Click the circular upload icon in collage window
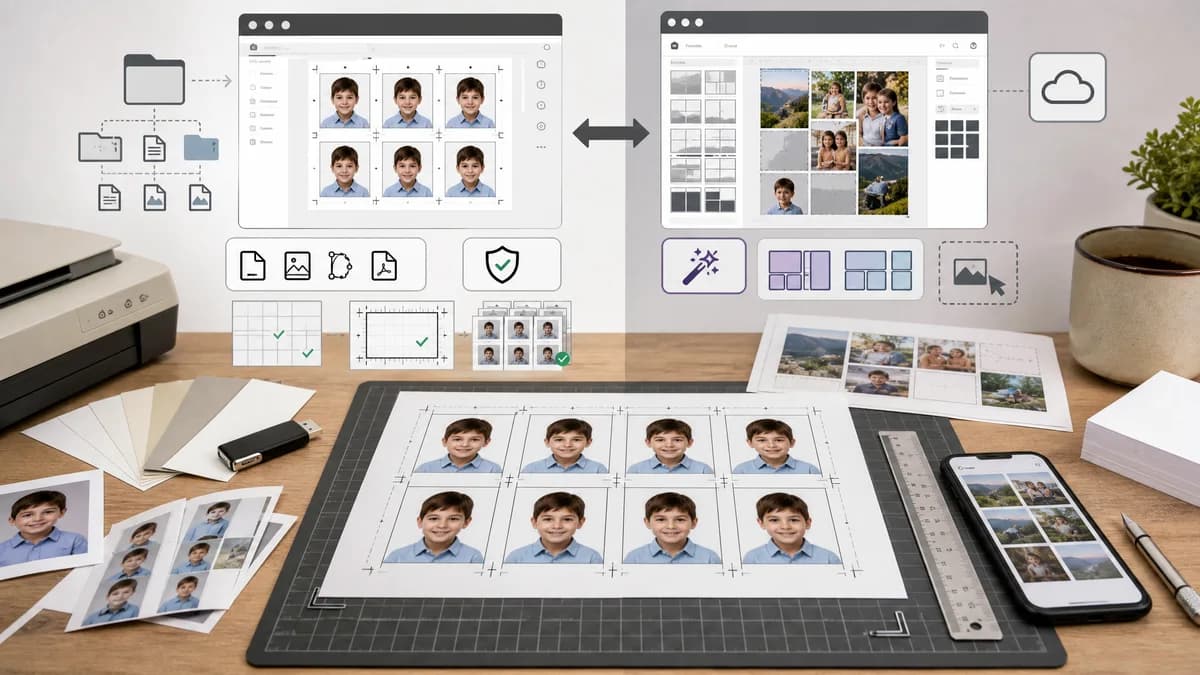This screenshot has width=1200, height=675. click(973, 45)
